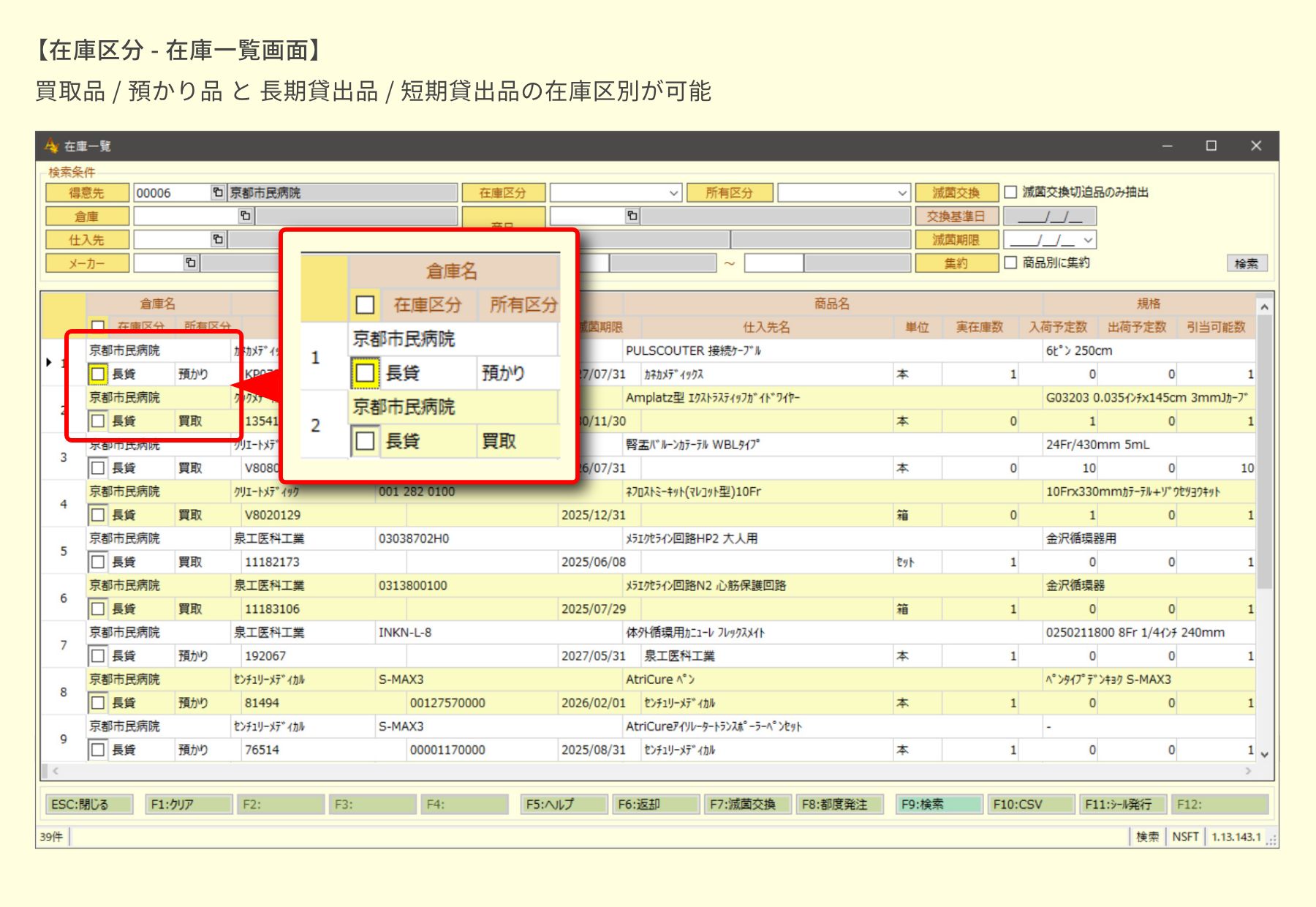Focus the 倉庫 code input field

coord(186,217)
